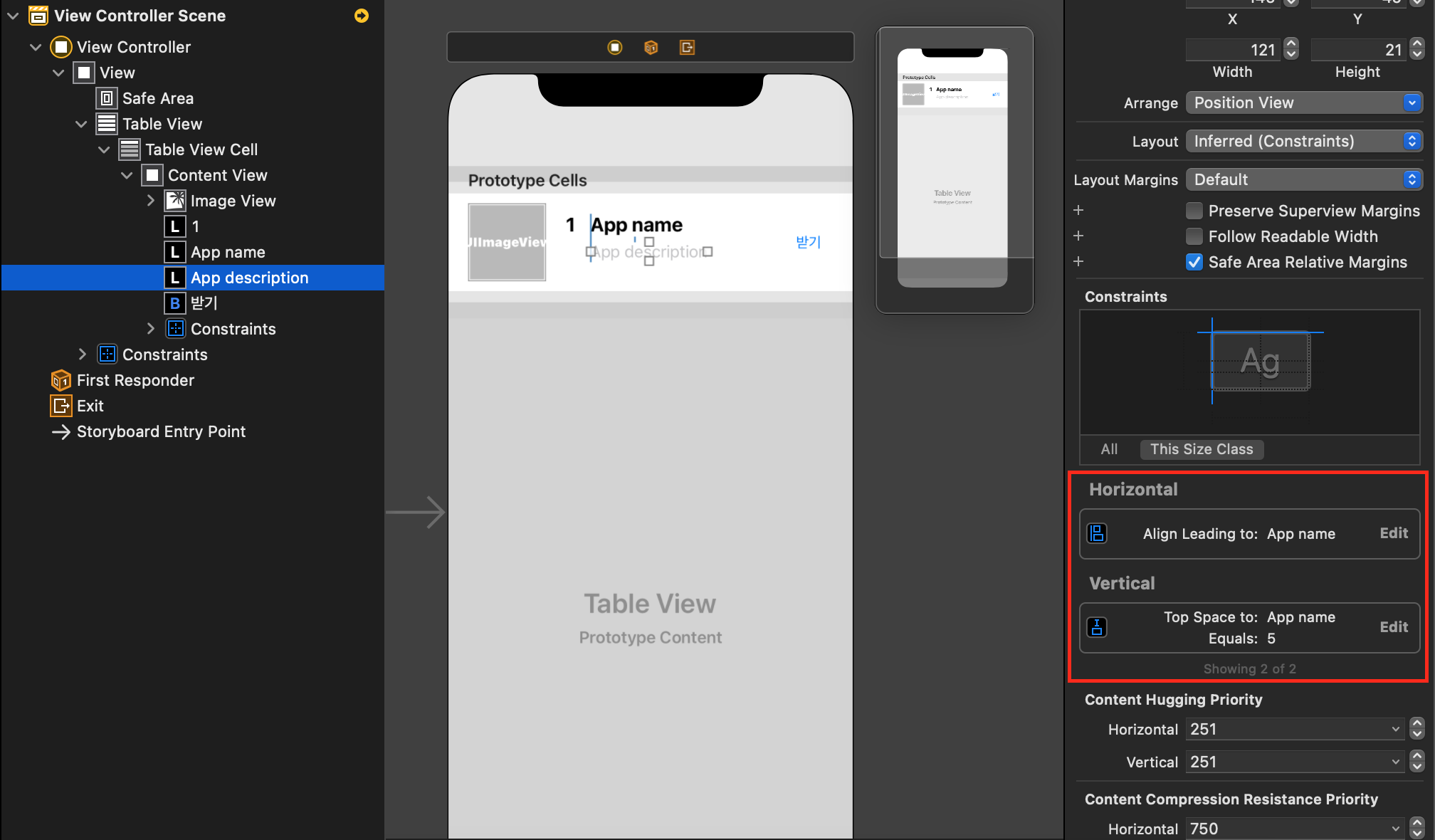The width and height of the screenshot is (1435, 840).
Task: Click the Exit icon in scene dock
Action: 687,48
